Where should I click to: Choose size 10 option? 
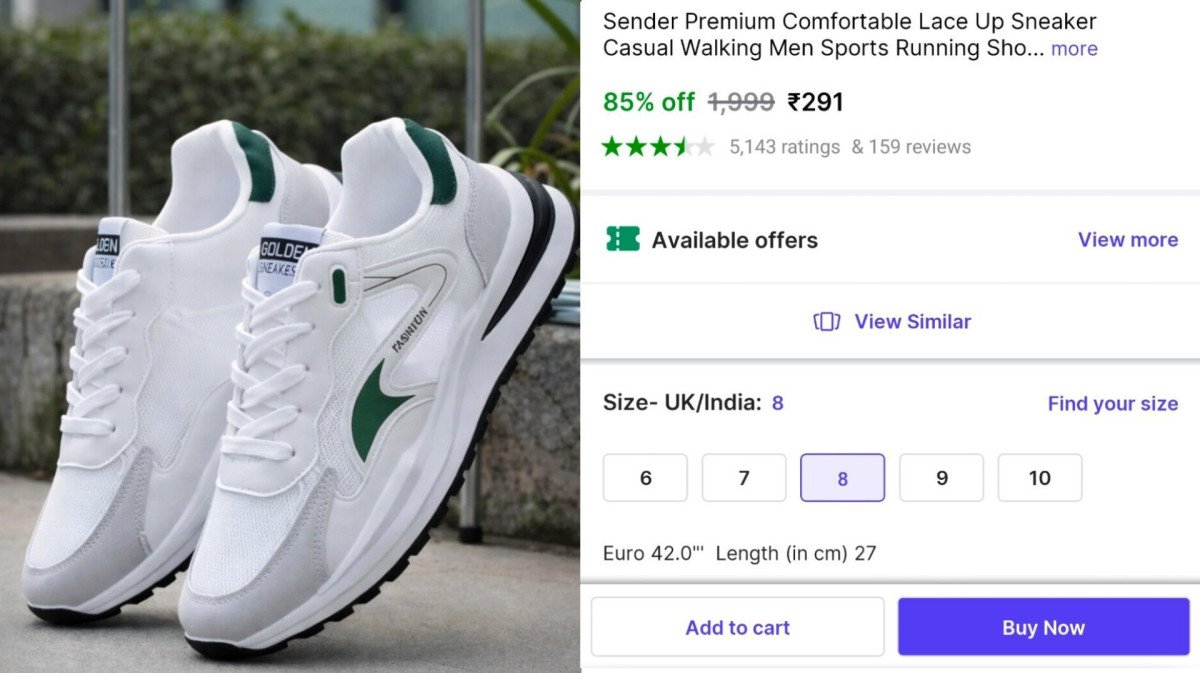pos(1040,477)
